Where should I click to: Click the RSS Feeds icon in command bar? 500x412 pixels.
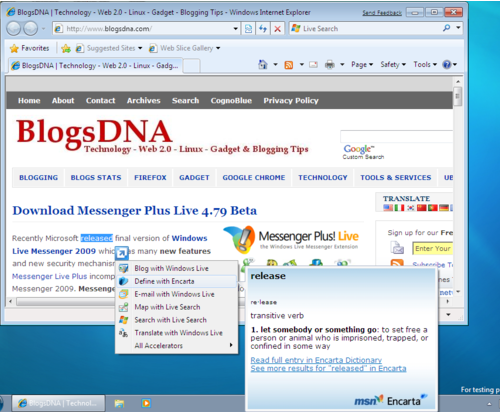point(289,65)
